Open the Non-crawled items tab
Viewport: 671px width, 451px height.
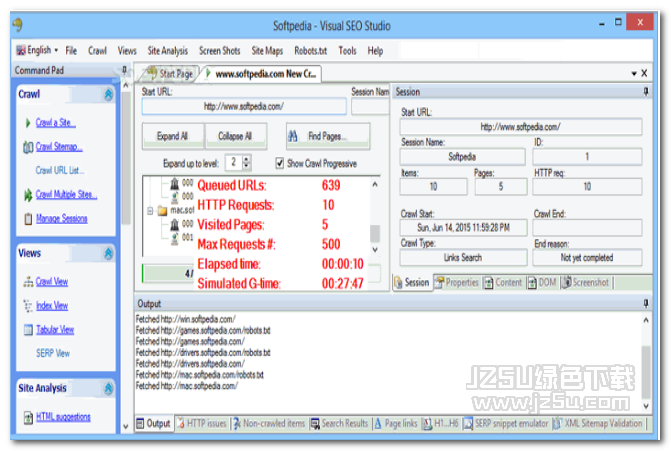[269, 424]
